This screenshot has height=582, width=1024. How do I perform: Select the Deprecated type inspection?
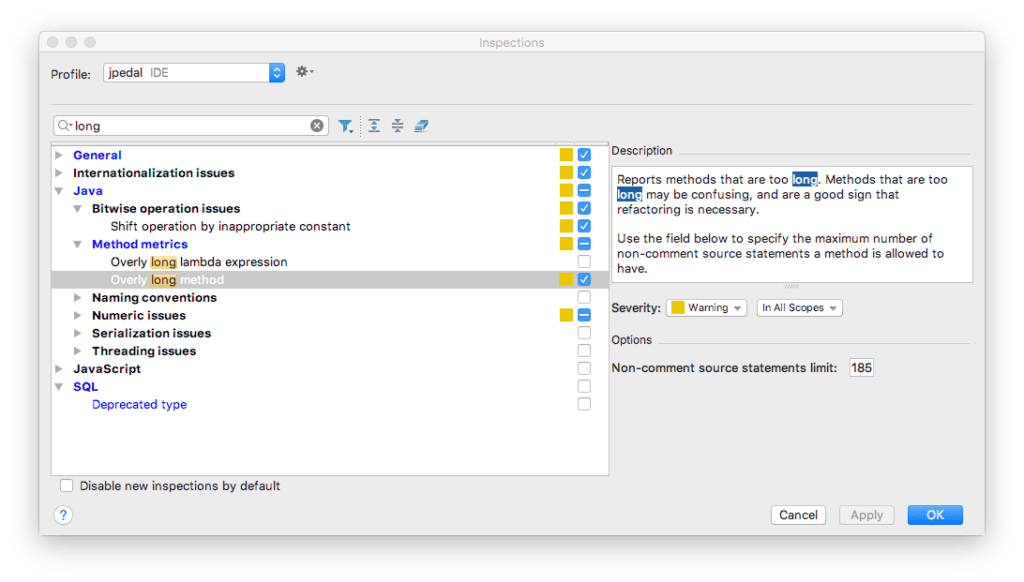coord(139,405)
